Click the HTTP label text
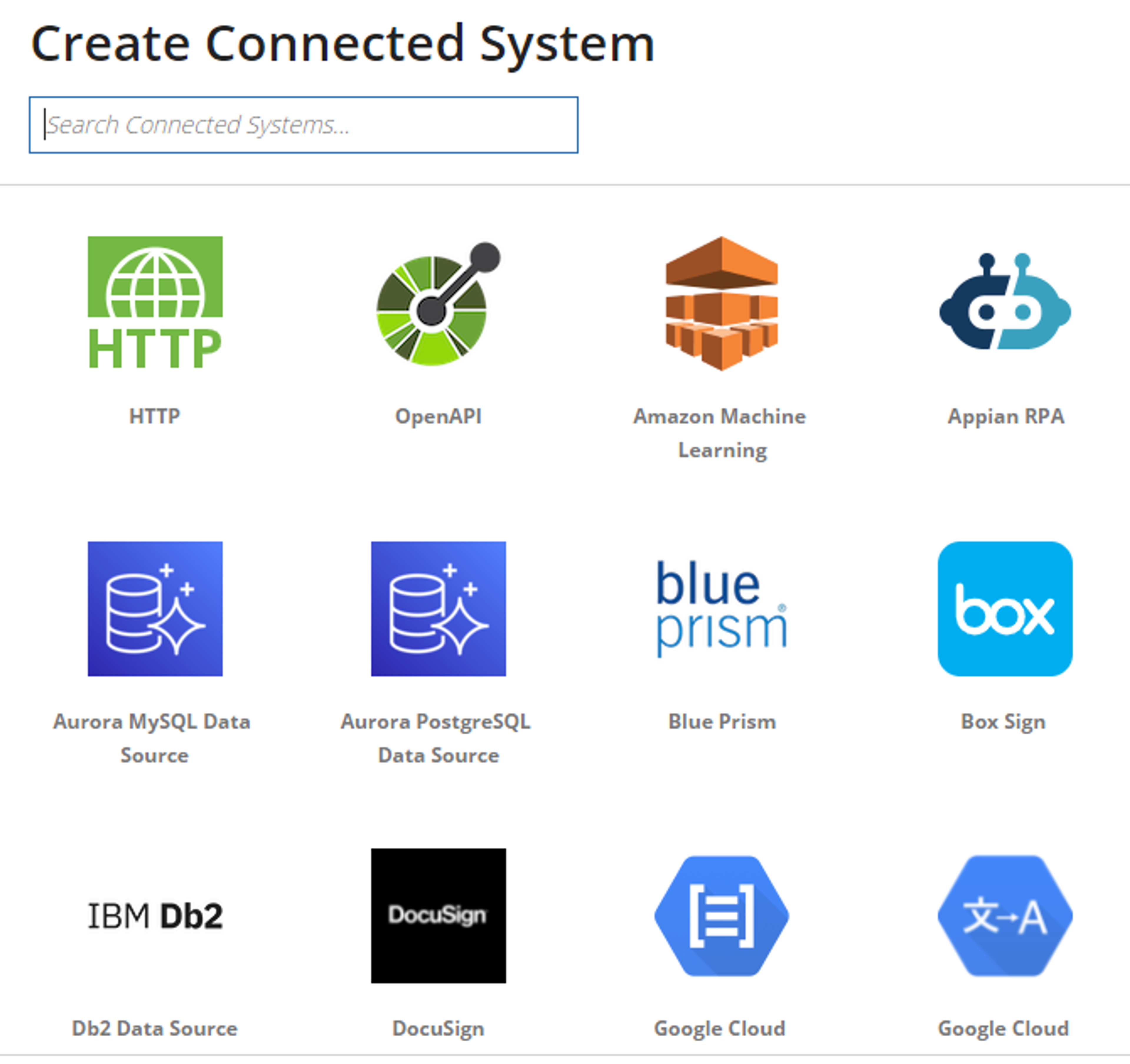This screenshot has height=1064, width=1130. [154, 417]
